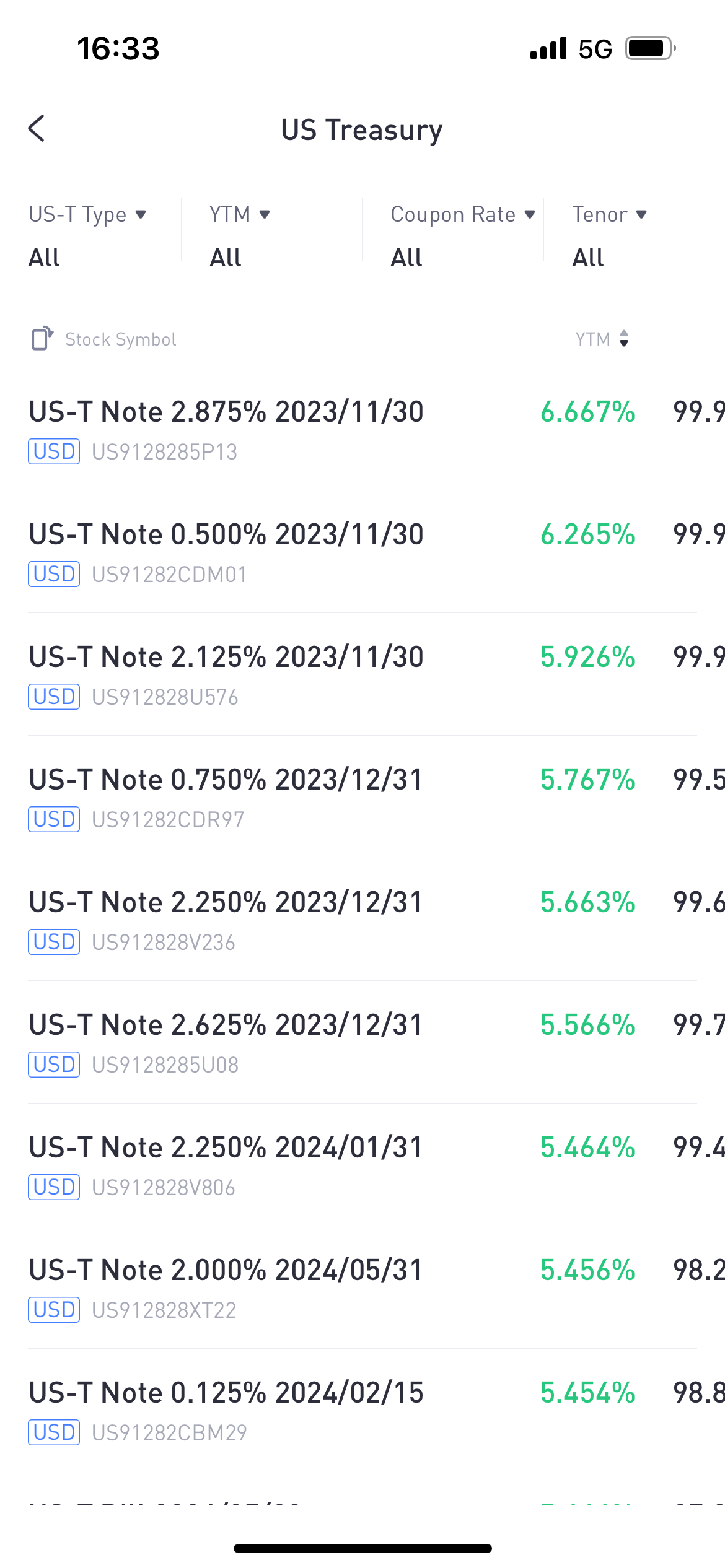Select US-T Note 2.125% 2023/11/30 row
Viewport: 725px width, 1568px height.
pyautogui.click(x=362, y=675)
